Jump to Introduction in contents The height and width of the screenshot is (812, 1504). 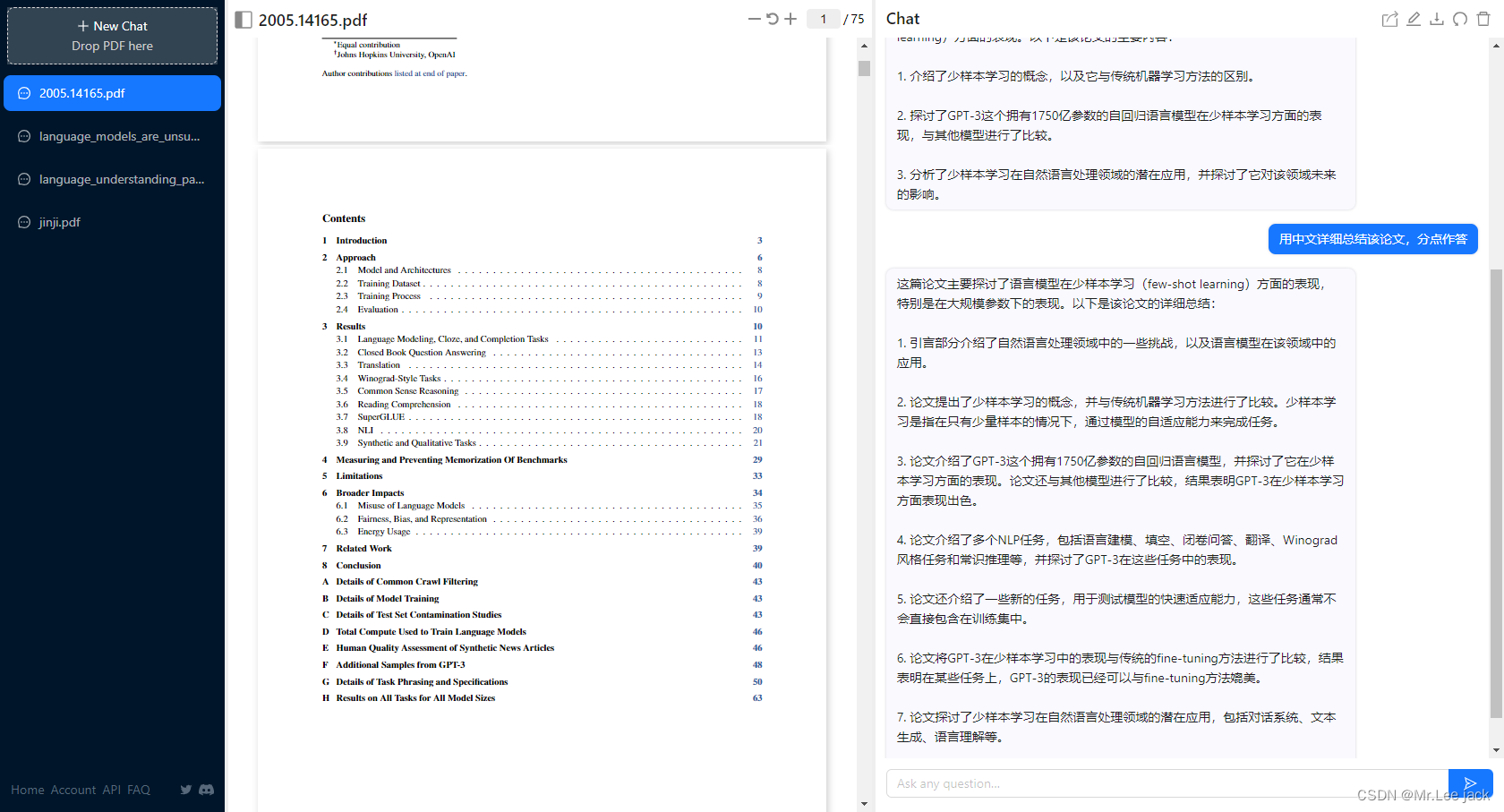click(x=362, y=241)
